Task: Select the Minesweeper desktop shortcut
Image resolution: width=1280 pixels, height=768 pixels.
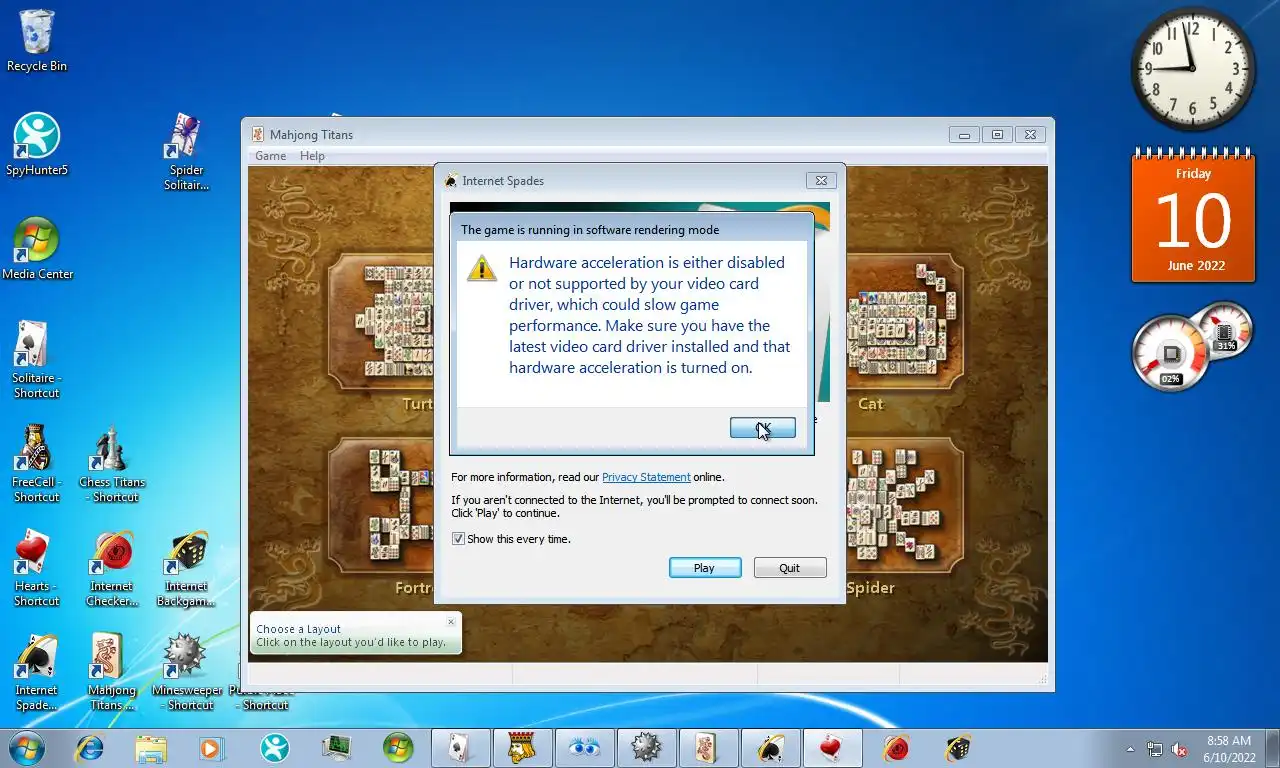Action: coord(187,672)
